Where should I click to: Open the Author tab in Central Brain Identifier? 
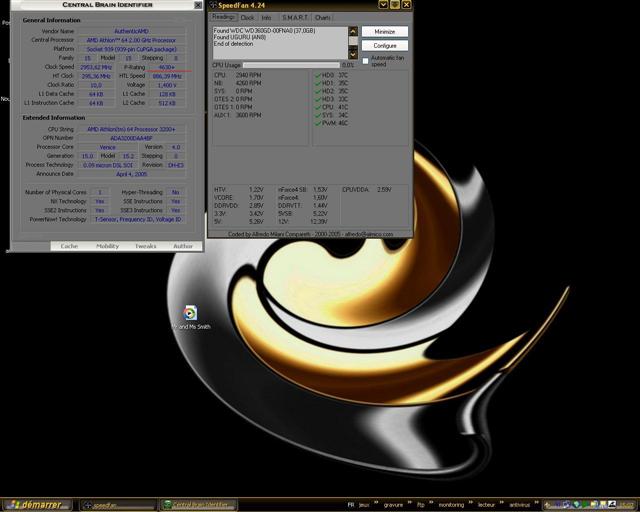click(x=183, y=246)
